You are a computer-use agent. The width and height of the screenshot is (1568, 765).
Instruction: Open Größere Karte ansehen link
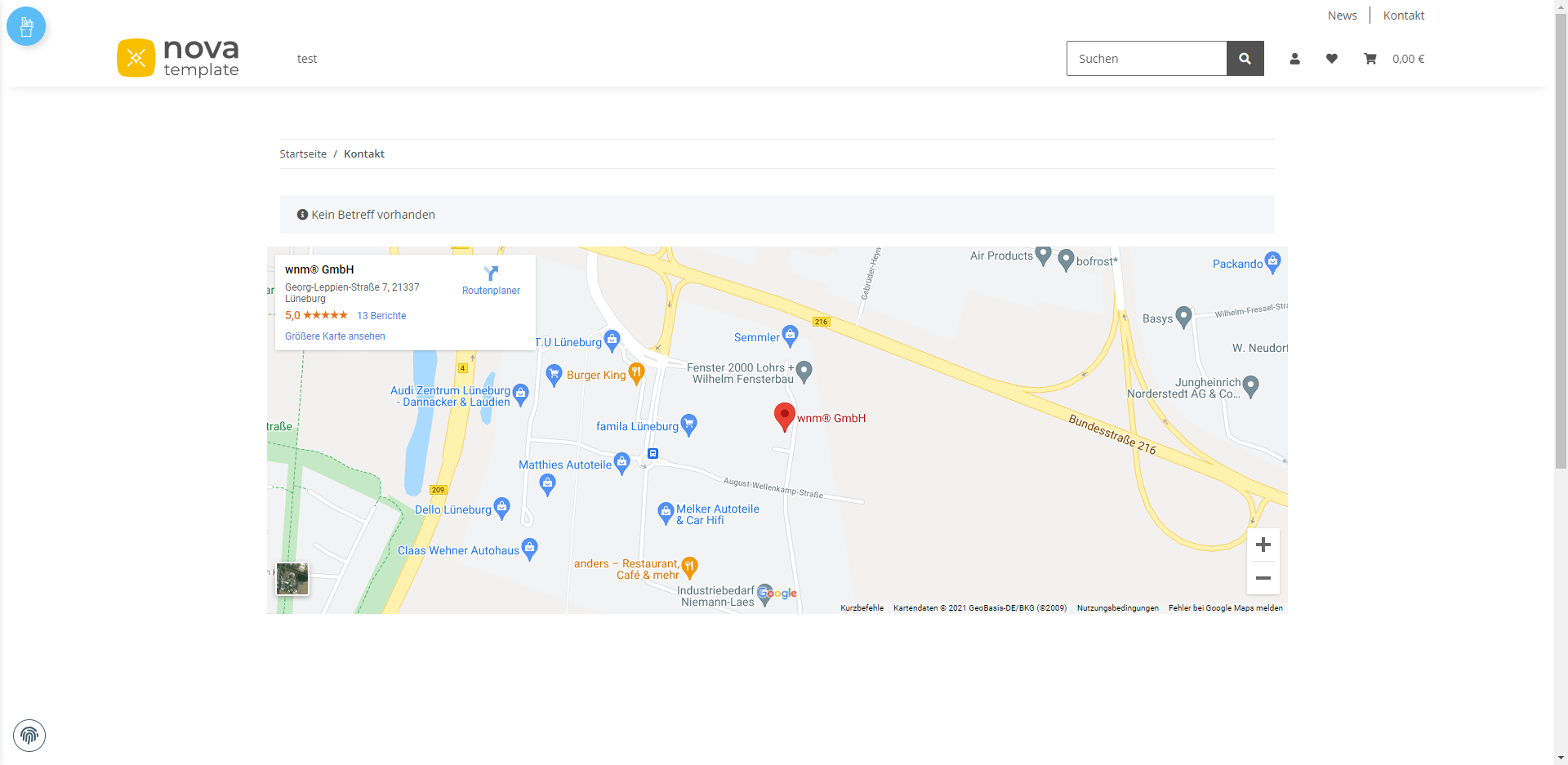pyautogui.click(x=335, y=336)
